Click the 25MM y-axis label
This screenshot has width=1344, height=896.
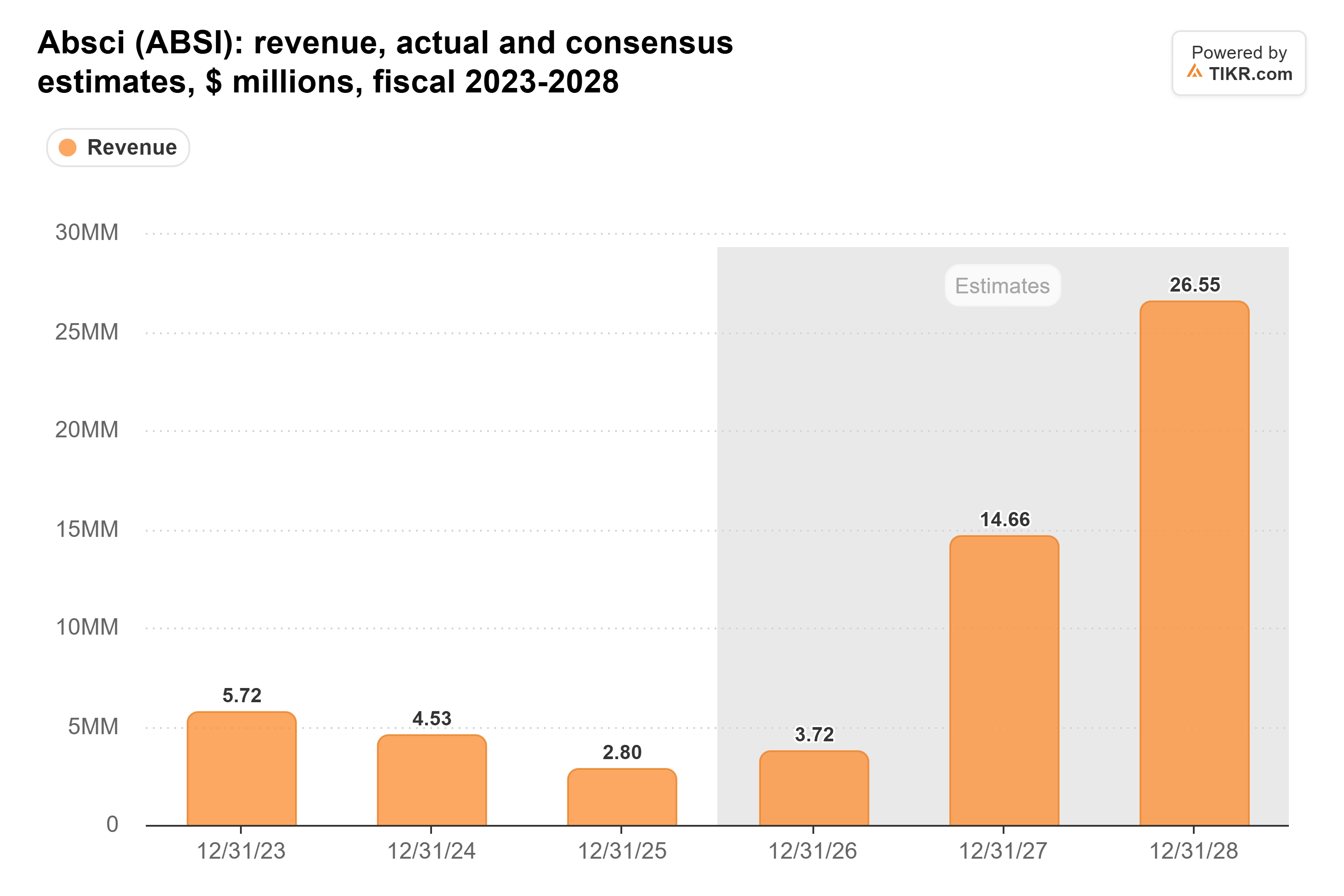pyautogui.click(x=87, y=332)
